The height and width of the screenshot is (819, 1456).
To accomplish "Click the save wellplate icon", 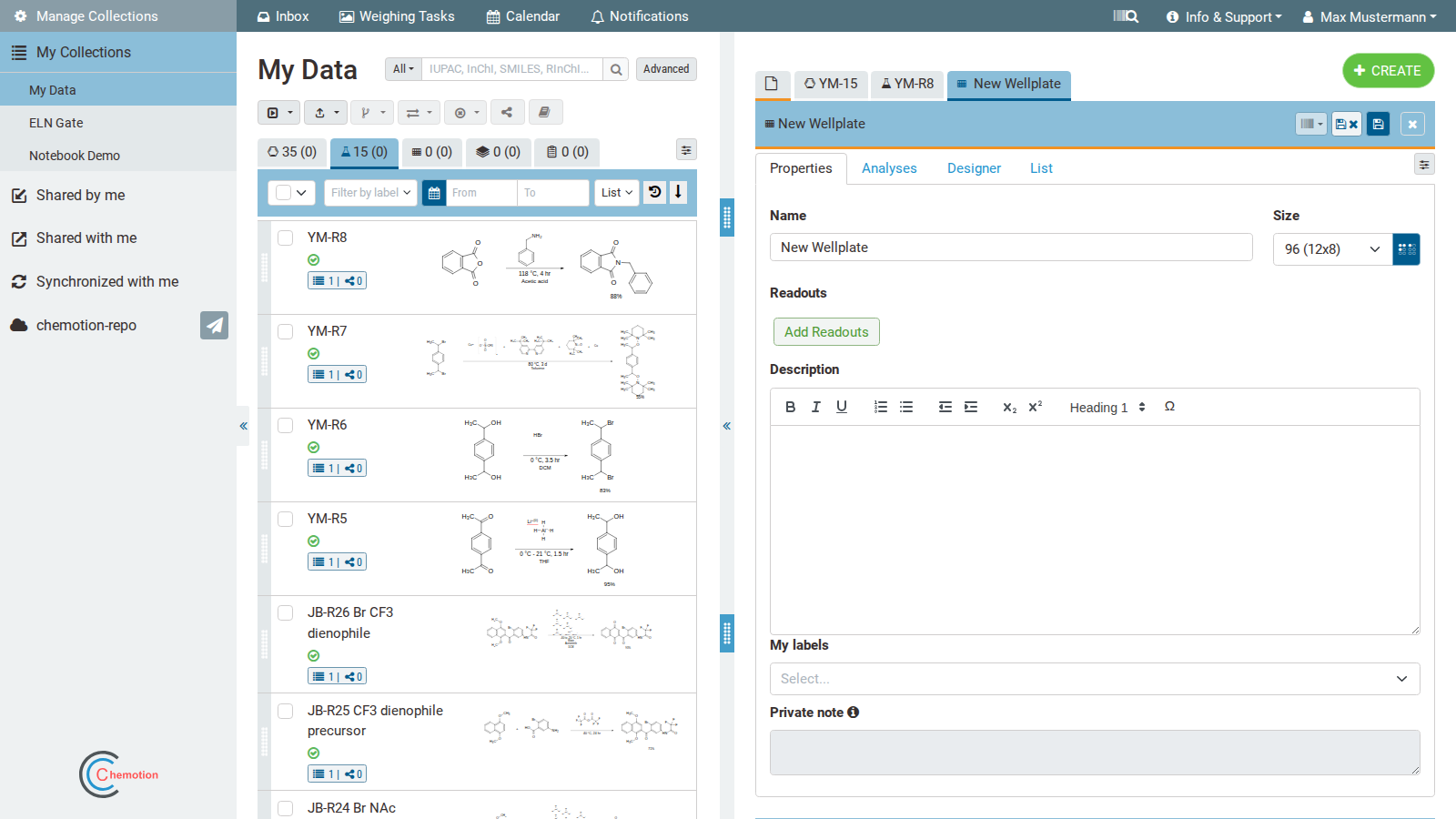I will pyautogui.click(x=1378, y=124).
